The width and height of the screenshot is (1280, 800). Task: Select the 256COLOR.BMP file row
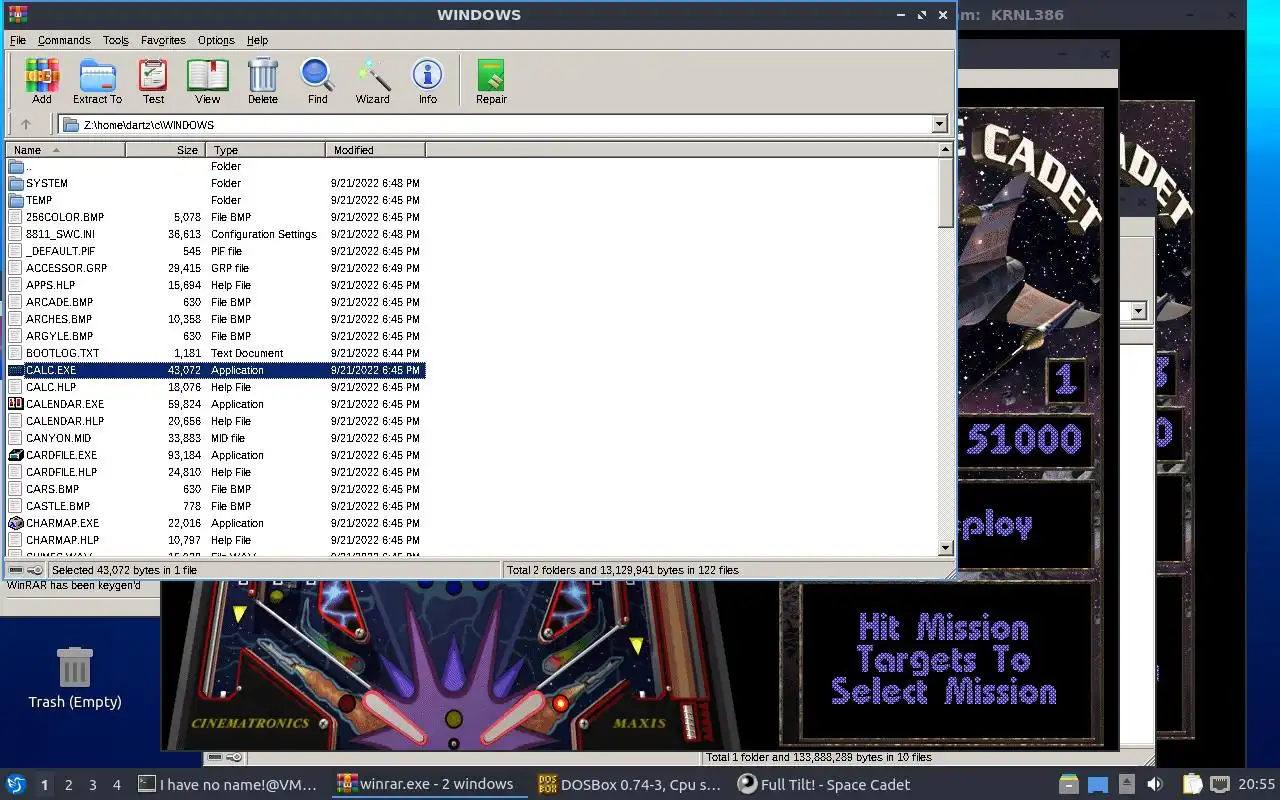point(216,217)
